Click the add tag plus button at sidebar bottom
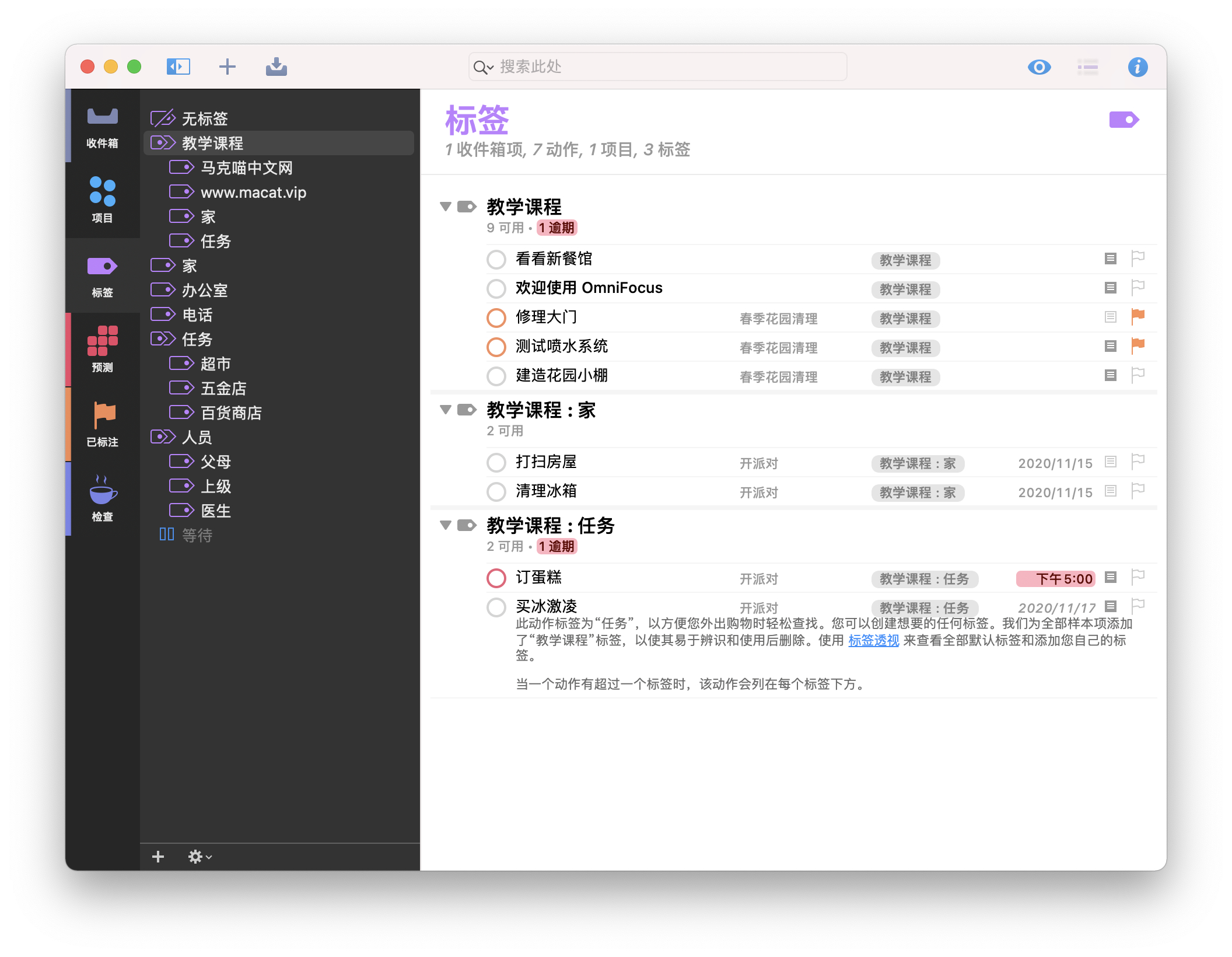 (158, 856)
